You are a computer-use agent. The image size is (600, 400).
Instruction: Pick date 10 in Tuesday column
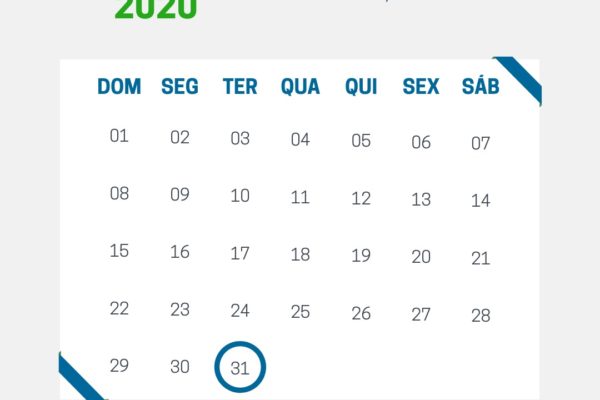coord(240,196)
